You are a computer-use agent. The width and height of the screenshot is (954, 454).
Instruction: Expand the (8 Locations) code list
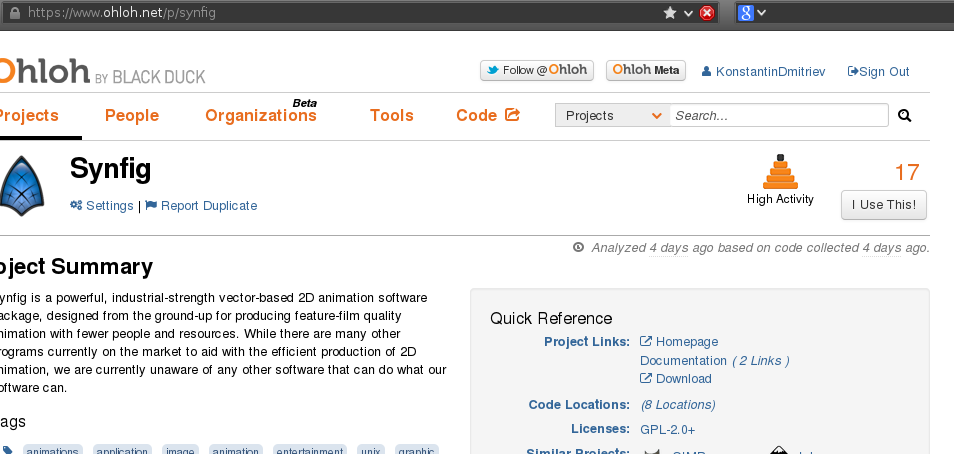coord(678,405)
